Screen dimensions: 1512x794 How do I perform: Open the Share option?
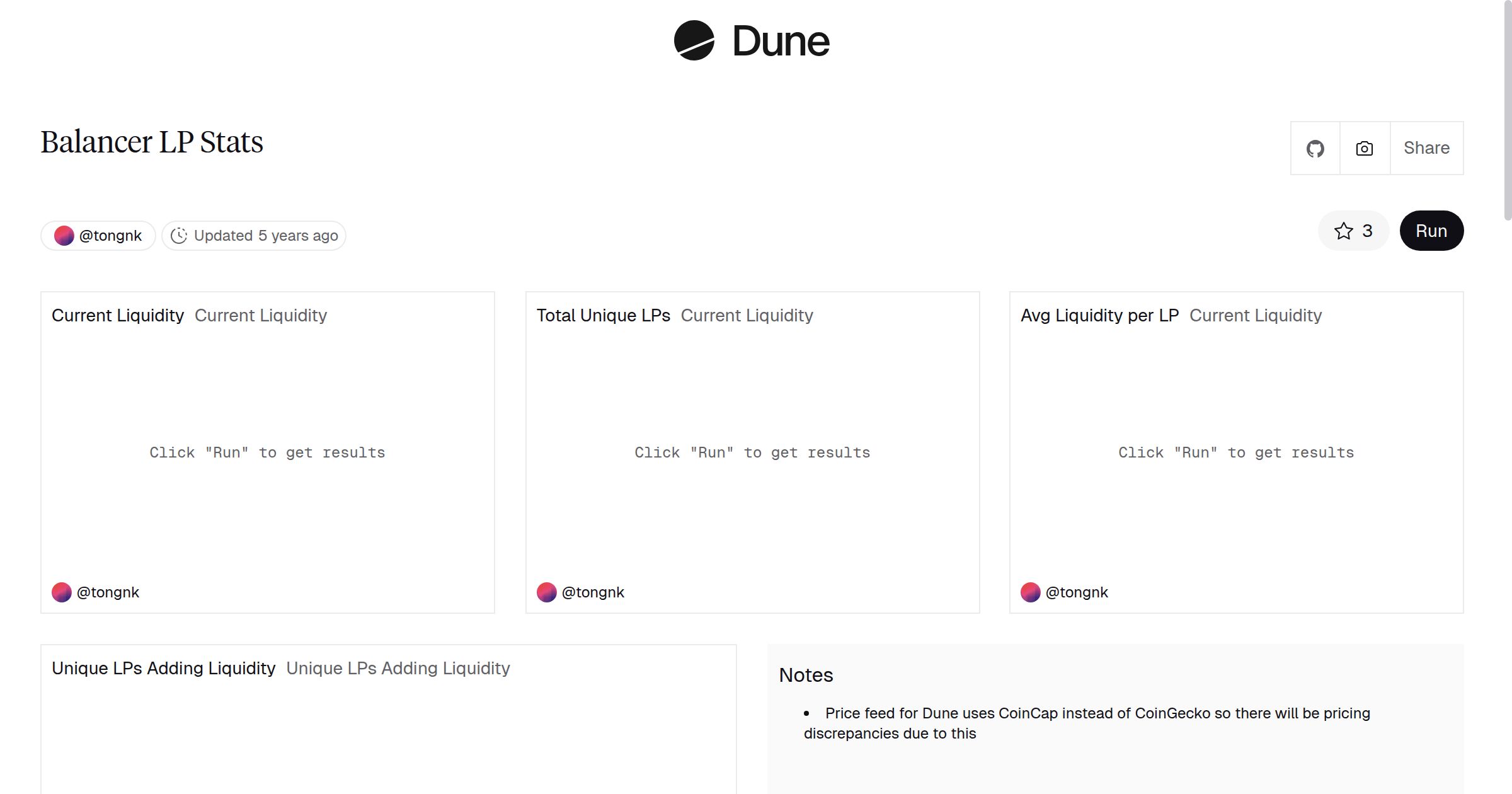coord(1426,149)
